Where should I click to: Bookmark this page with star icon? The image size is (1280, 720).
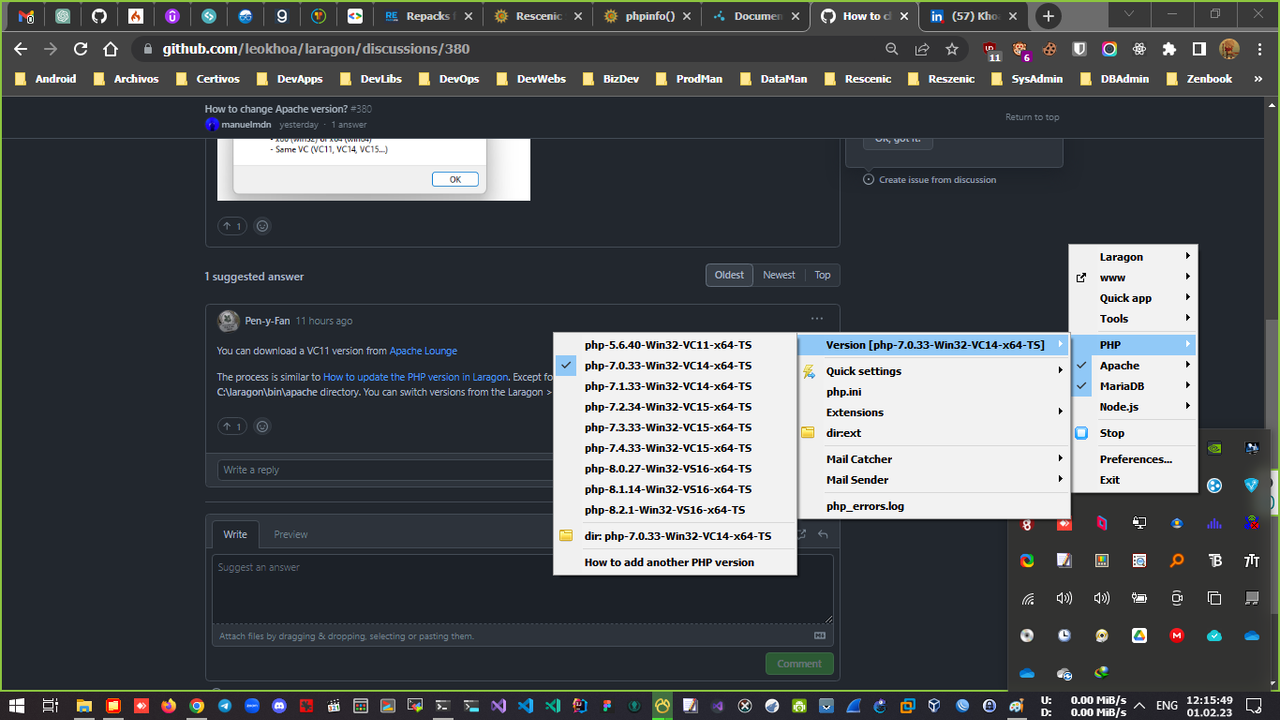click(x=952, y=49)
